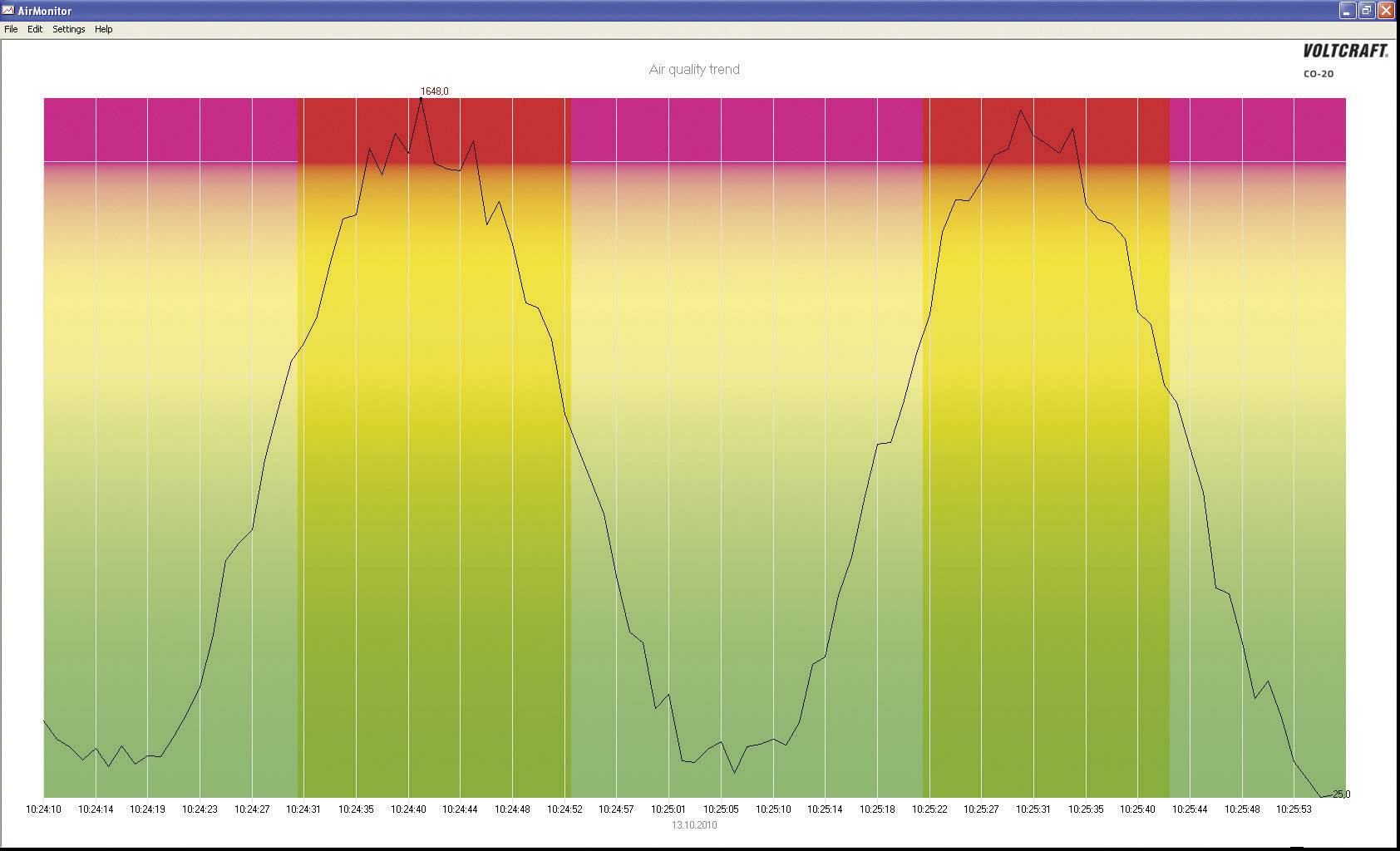Image resolution: width=1400 pixels, height=851 pixels.
Task: Click the 10:24:31 time axis label
Action: pyautogui.click(x=304, y=809)
